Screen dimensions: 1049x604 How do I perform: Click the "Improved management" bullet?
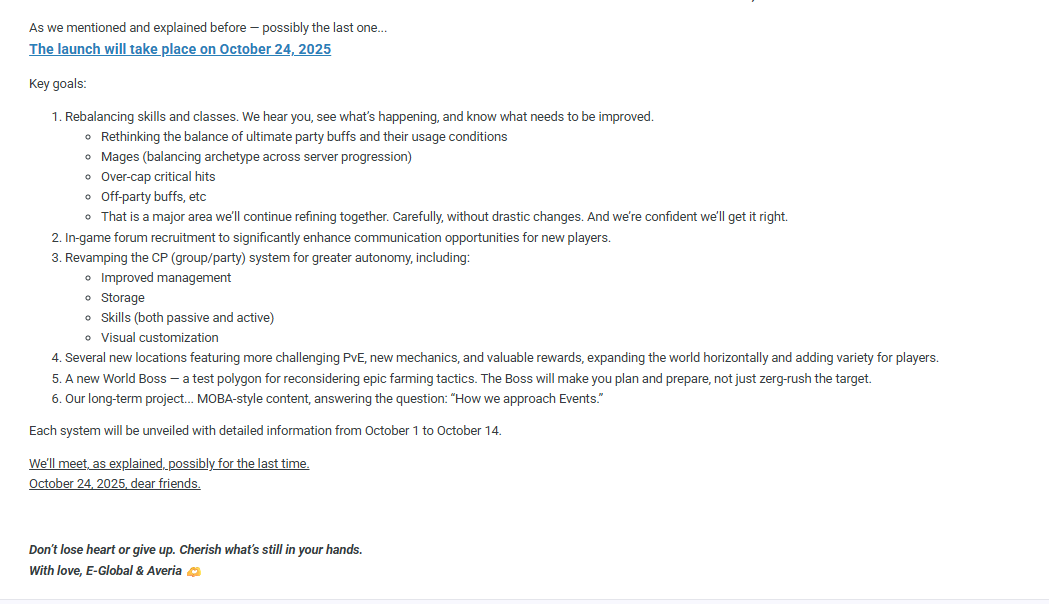(166, 278)
